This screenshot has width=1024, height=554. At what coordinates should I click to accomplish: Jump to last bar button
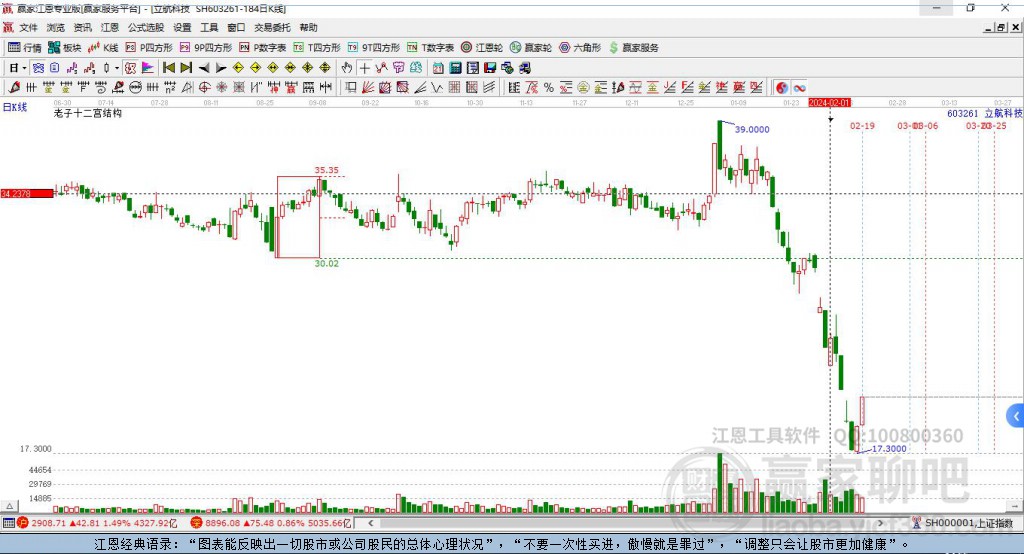[x=186, y=68]
